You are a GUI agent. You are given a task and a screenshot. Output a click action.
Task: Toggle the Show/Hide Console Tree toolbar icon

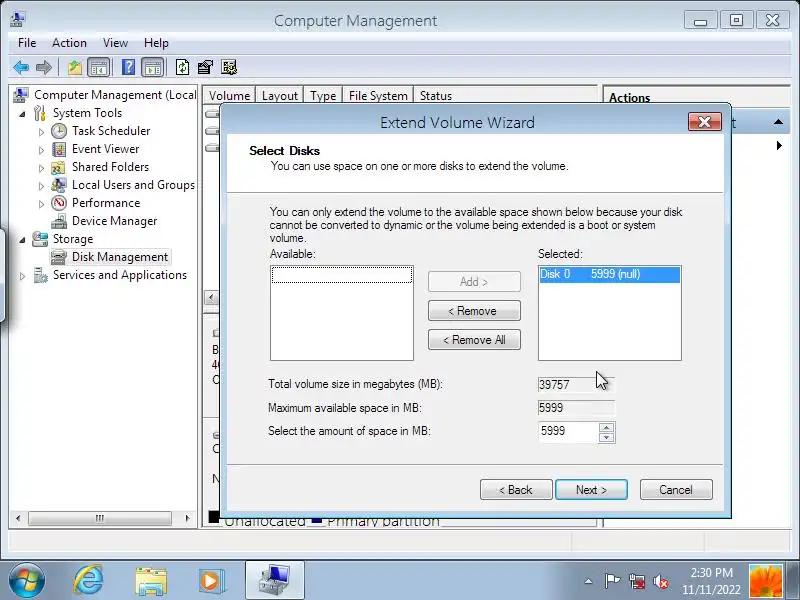(98, 67)
